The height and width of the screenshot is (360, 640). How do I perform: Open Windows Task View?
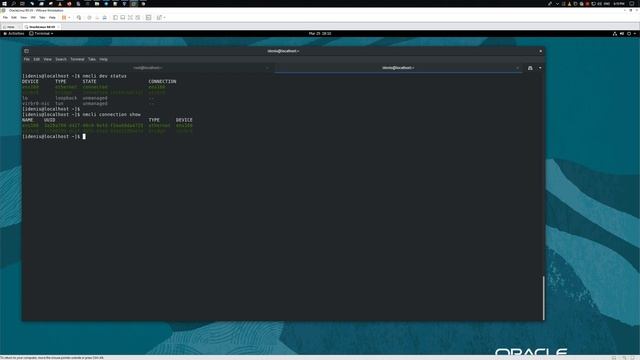22,3
